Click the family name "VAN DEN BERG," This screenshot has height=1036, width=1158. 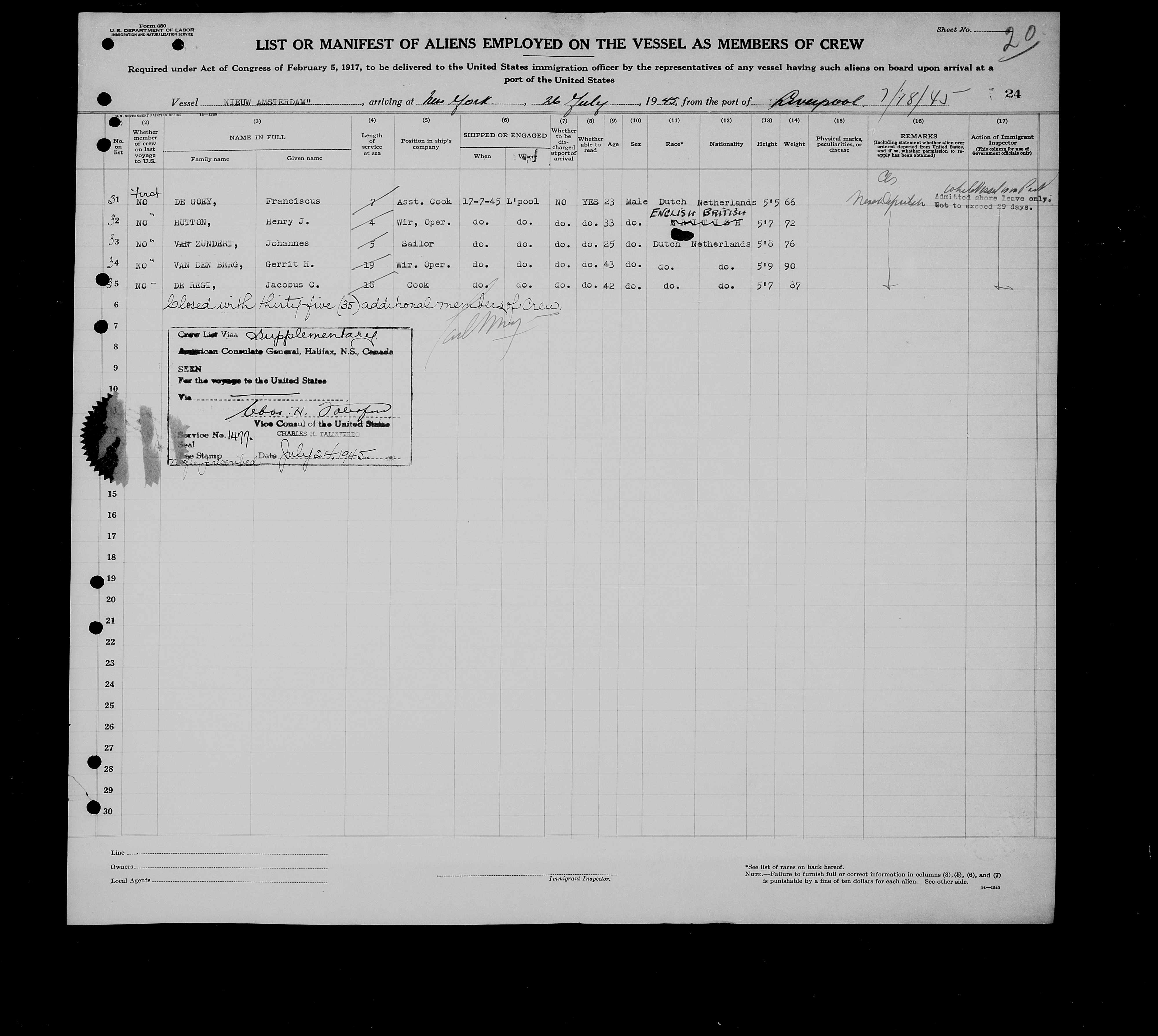[x=208, y=265]
